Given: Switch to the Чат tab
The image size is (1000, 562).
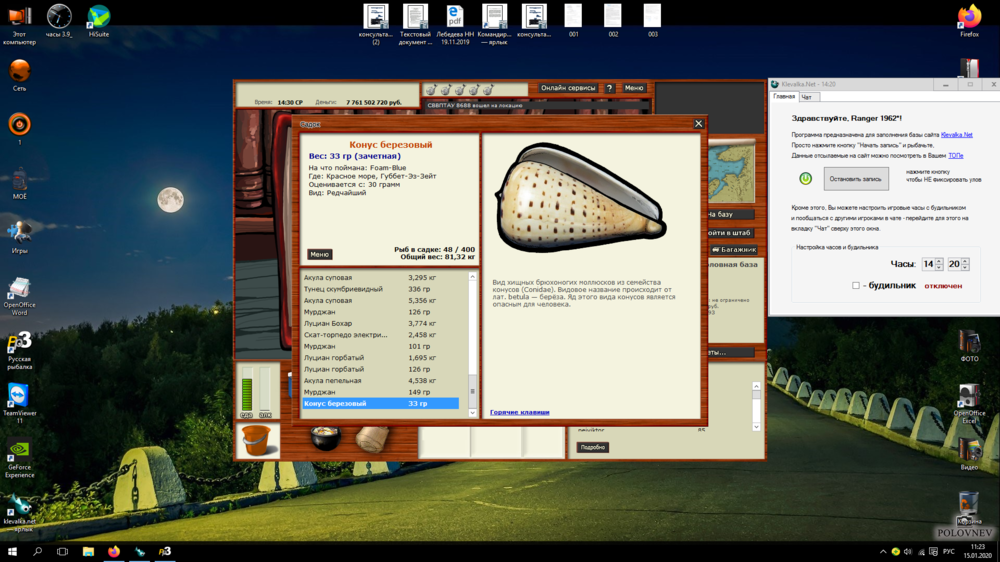Looking at the screenshot, I should (807, 97).
